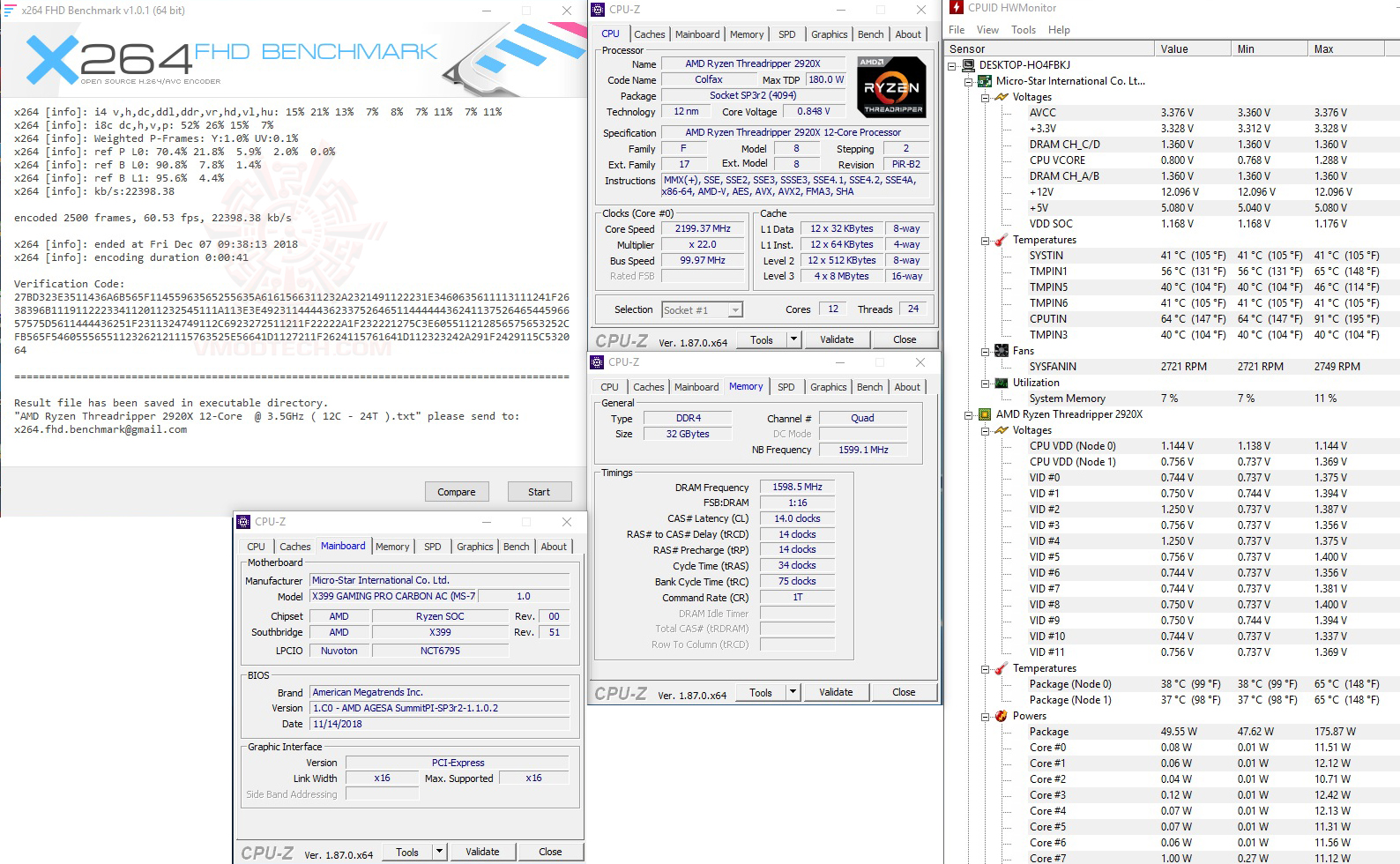Screen dimensions: 1400x864
Task: Click the Fans icon in HWMonitor tree
Action: click(1002, 351)
